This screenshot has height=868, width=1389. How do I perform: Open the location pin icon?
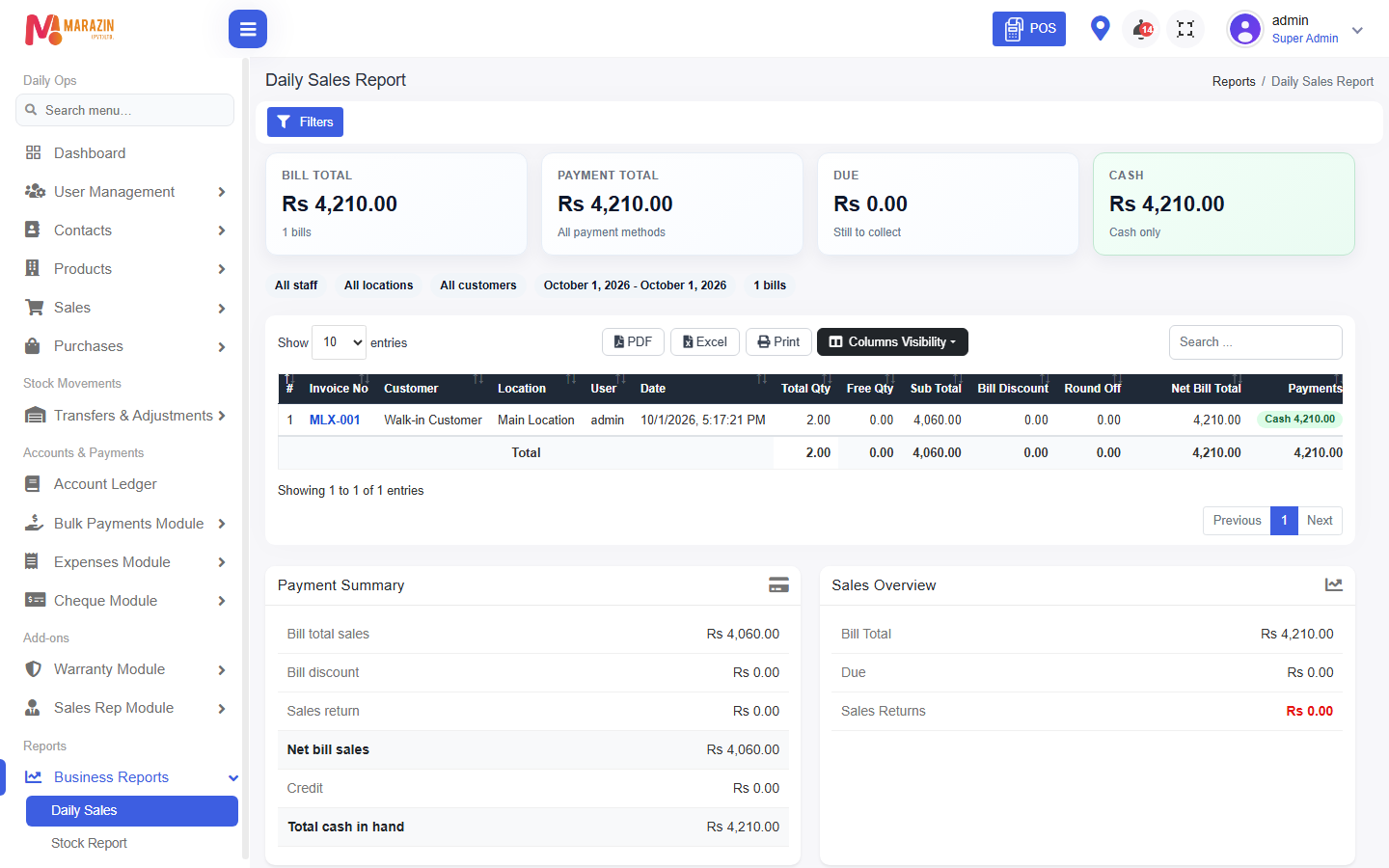[1100, 28]
